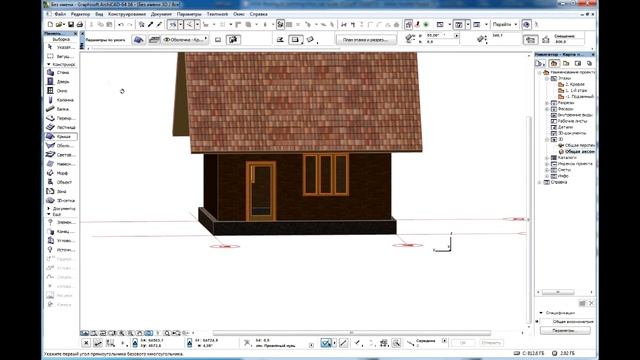Open the Справка menu
Screen dimensions: 640x360
point(258,14)
